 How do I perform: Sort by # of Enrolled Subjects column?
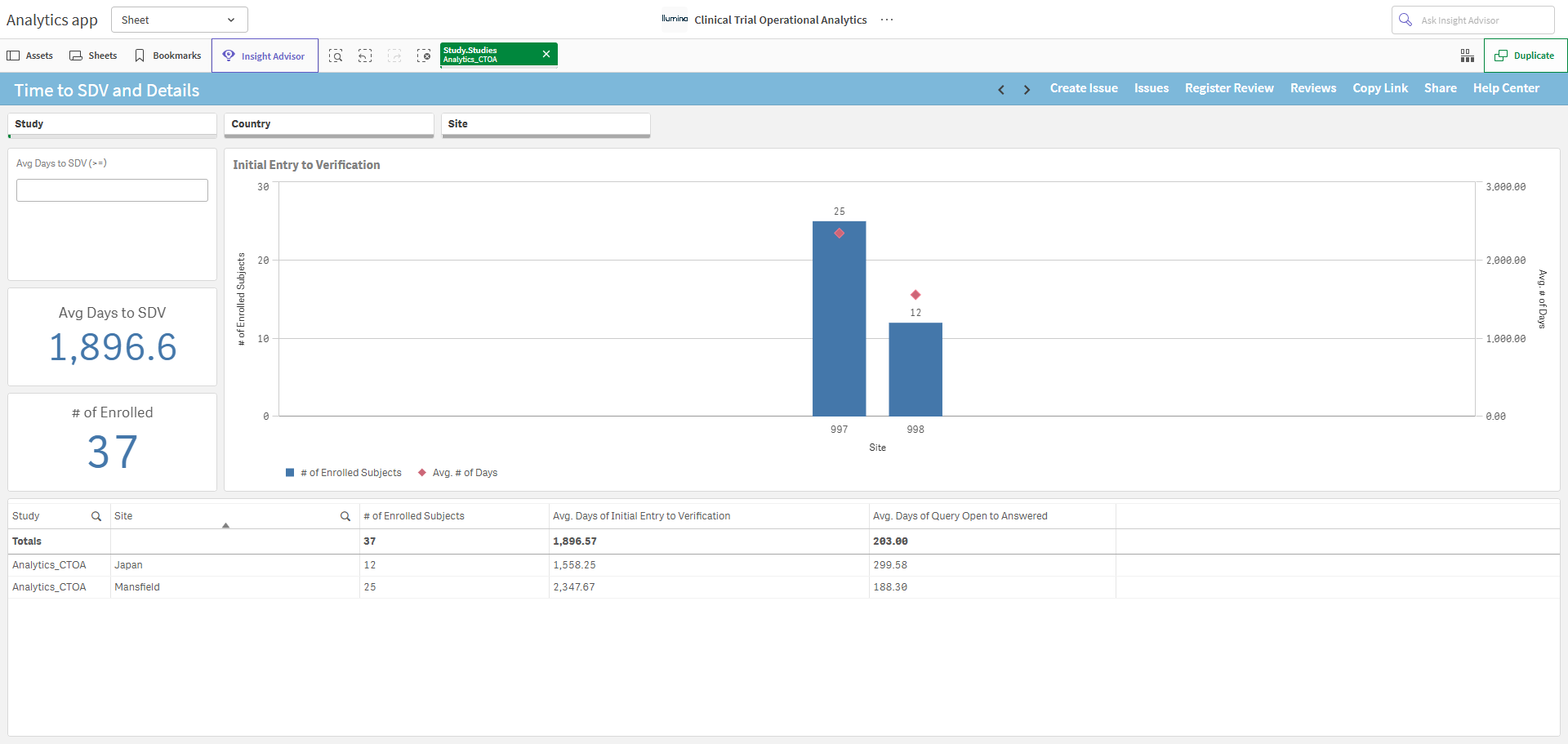pos(414,516)
